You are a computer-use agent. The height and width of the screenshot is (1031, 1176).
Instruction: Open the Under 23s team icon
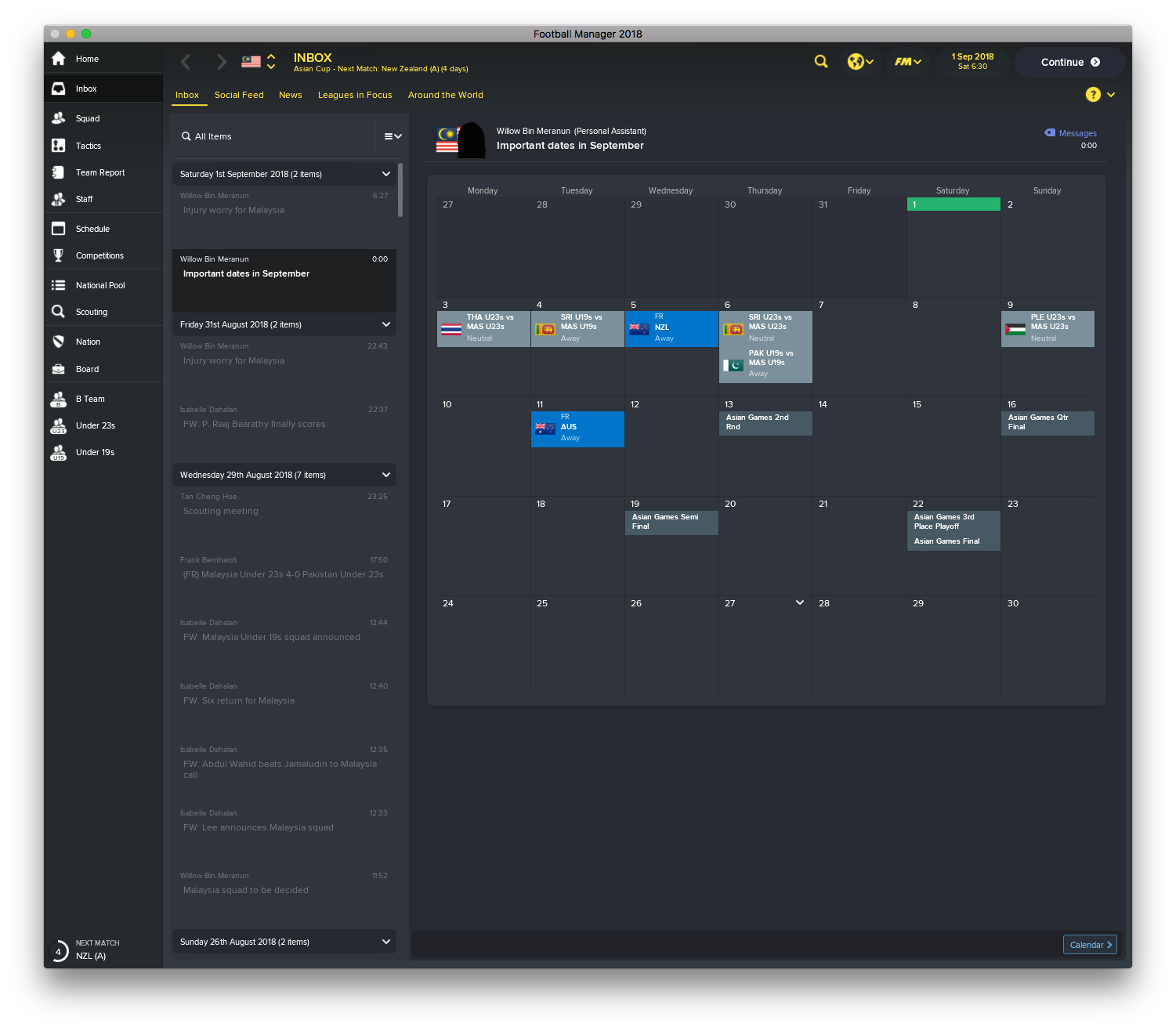point(58,425)
